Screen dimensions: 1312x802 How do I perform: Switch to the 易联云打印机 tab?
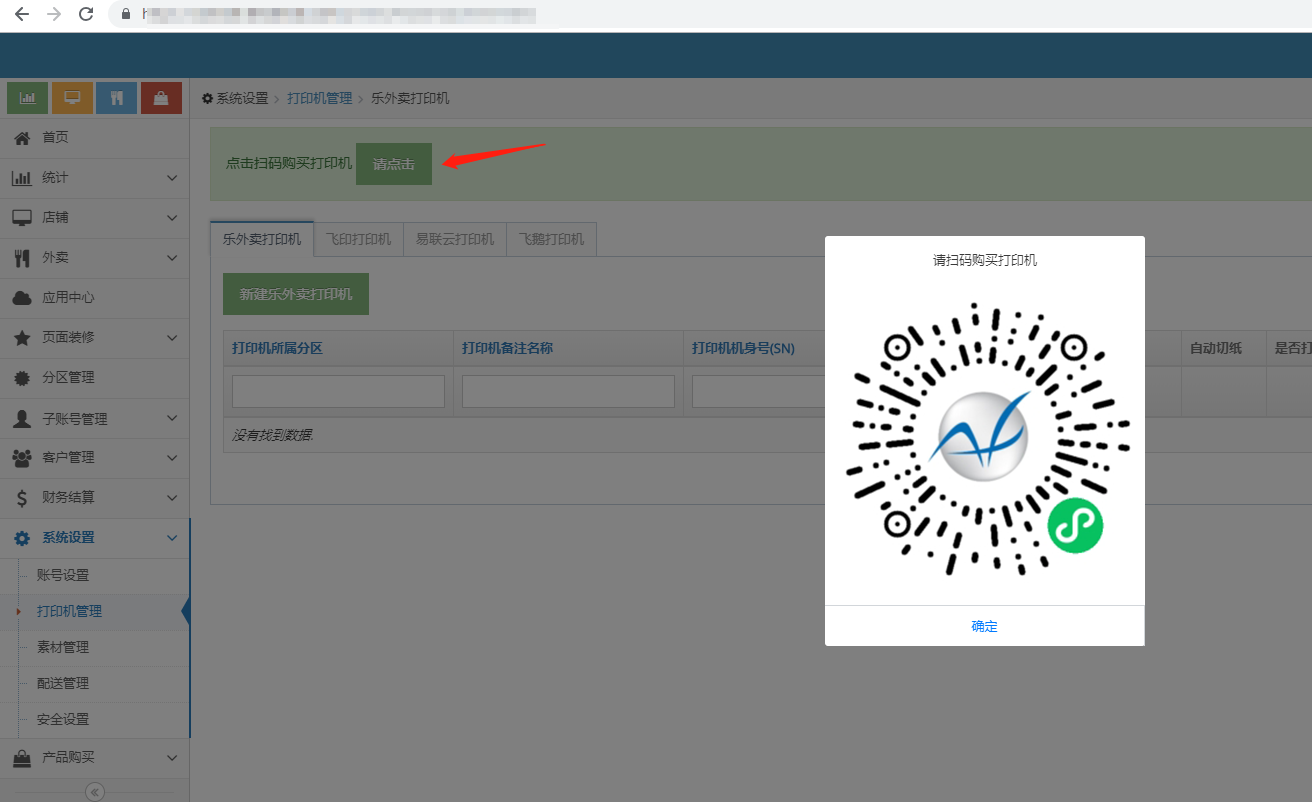click(x=455, y=239)
